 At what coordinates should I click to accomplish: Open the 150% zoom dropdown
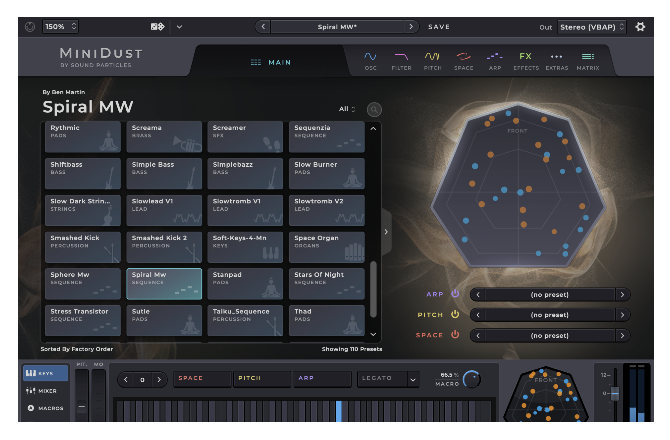pos(60,26)
